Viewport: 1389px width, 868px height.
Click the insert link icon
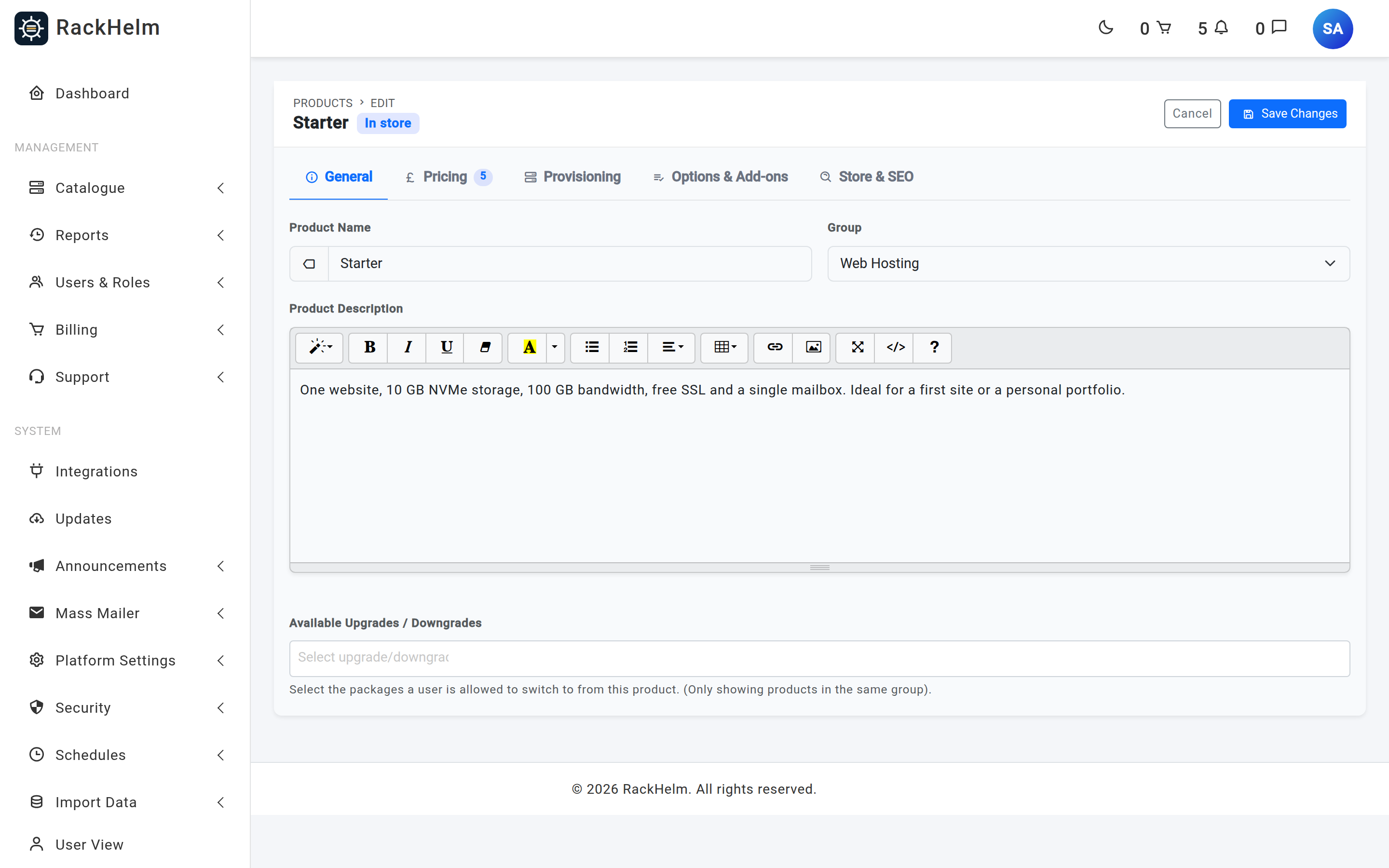click(x=774, y=347)
